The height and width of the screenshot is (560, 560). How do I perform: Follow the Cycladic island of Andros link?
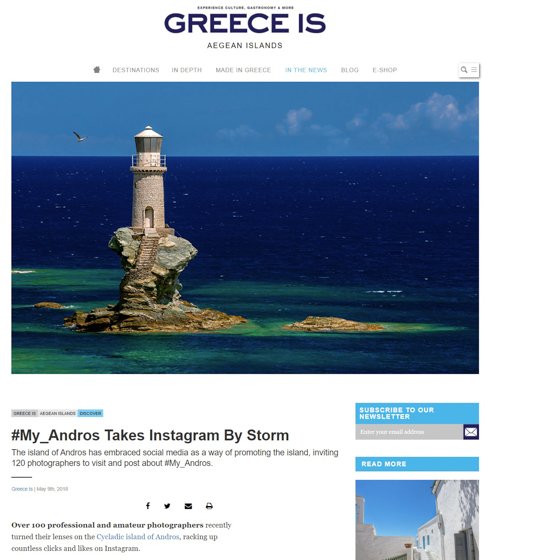click(x=138, y=537)
